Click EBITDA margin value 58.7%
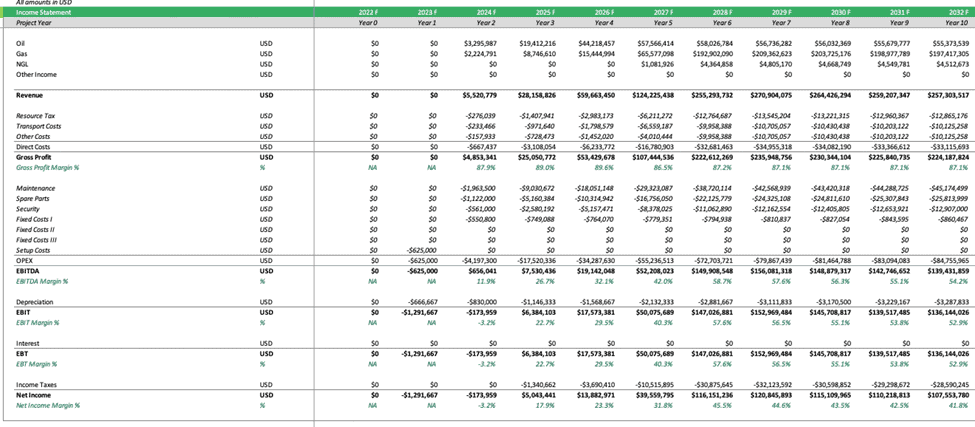Viewport: 975px width, 427px height. pos(726,282)
